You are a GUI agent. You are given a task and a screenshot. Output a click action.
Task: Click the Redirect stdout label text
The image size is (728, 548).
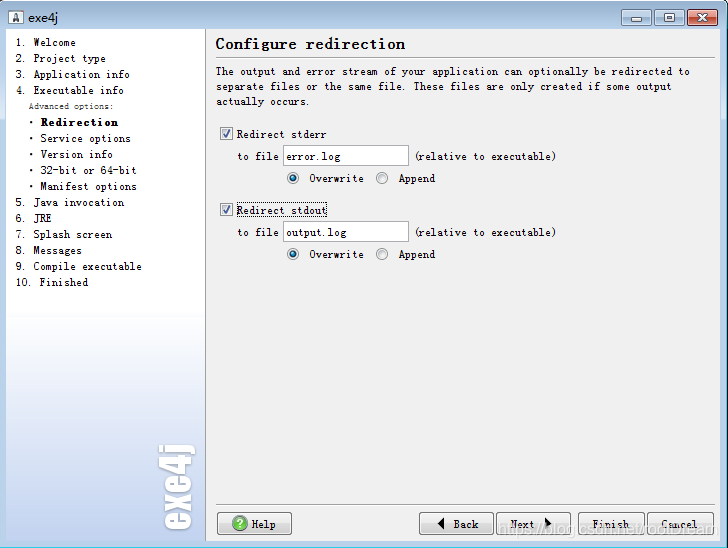click(x=281, y=210)
